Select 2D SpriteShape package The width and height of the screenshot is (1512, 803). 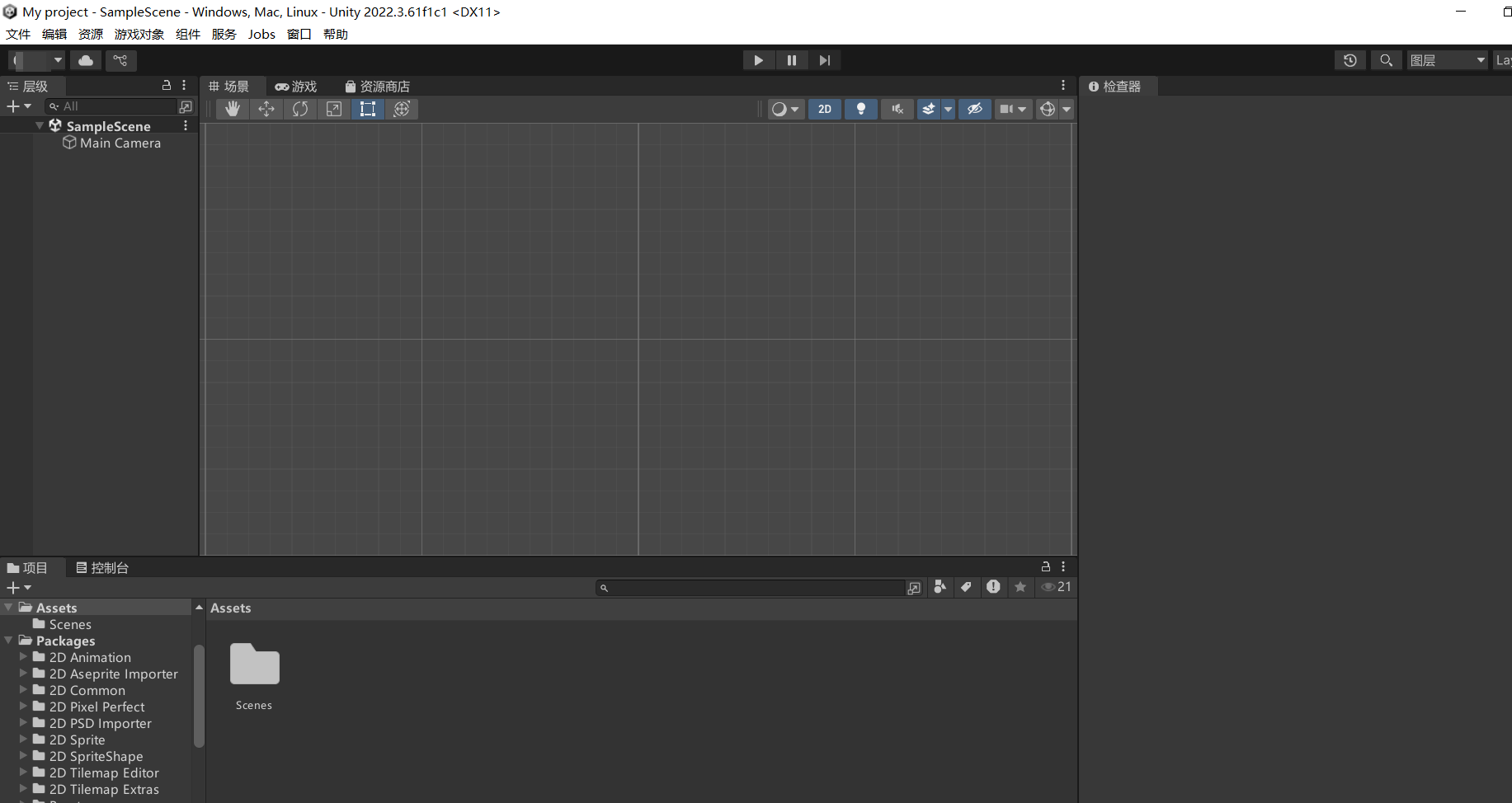(96, 756)
